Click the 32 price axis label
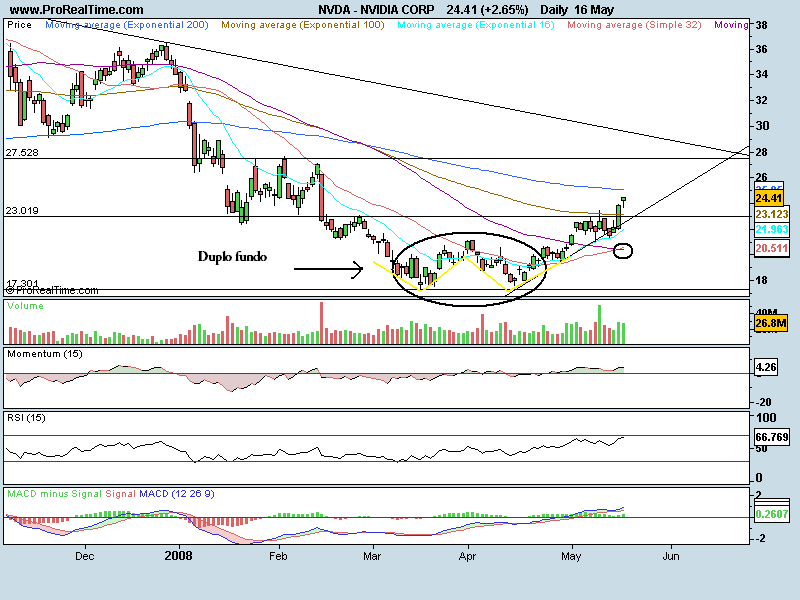The height and width of the screenshot is (600, 800). pos(762,100)
